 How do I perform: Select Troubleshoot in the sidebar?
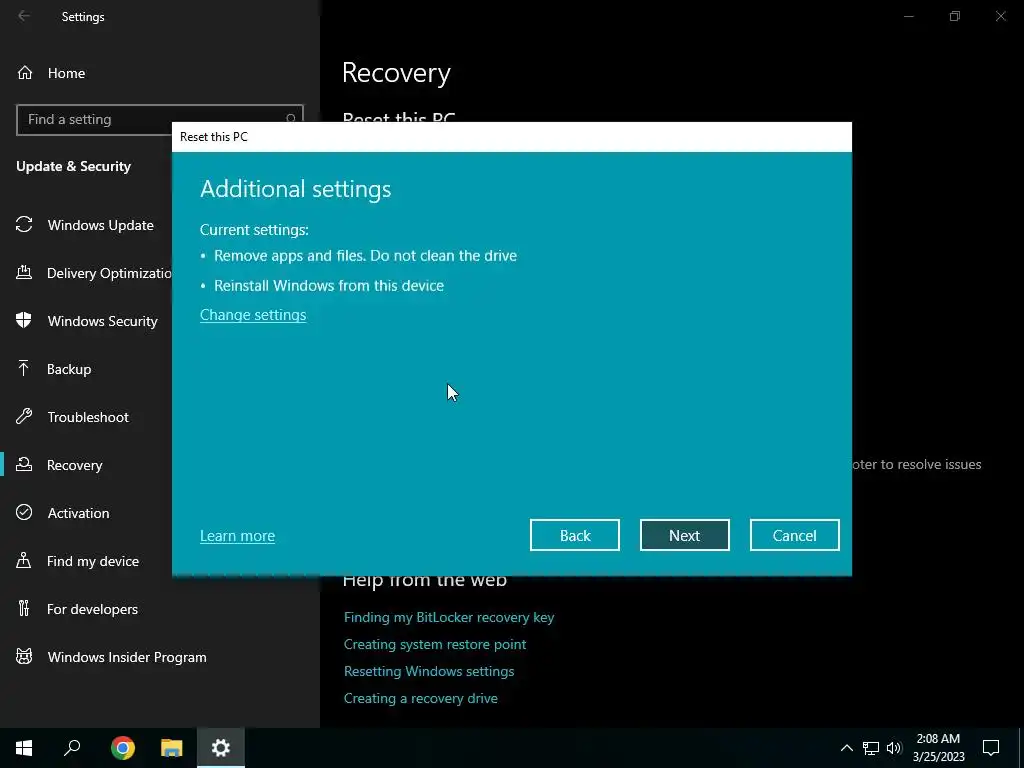[86, 417]
